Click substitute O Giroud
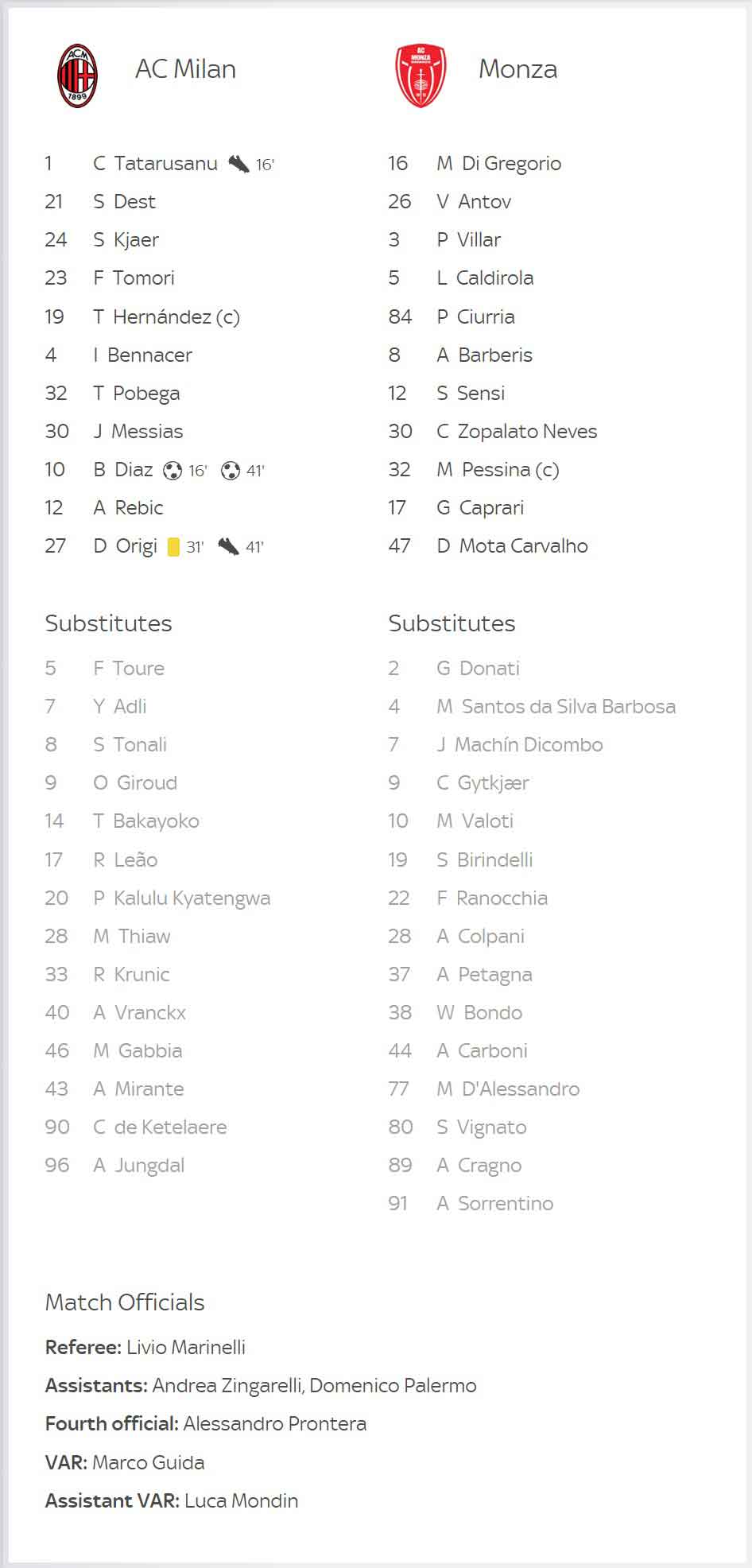 pyautogui.click(x=135, y=782)
